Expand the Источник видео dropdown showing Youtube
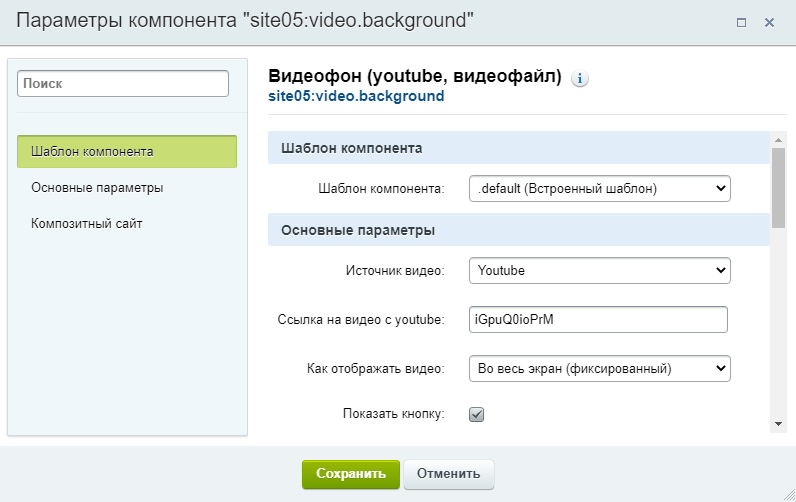796x502 pixels. click(x=600, y=270)
